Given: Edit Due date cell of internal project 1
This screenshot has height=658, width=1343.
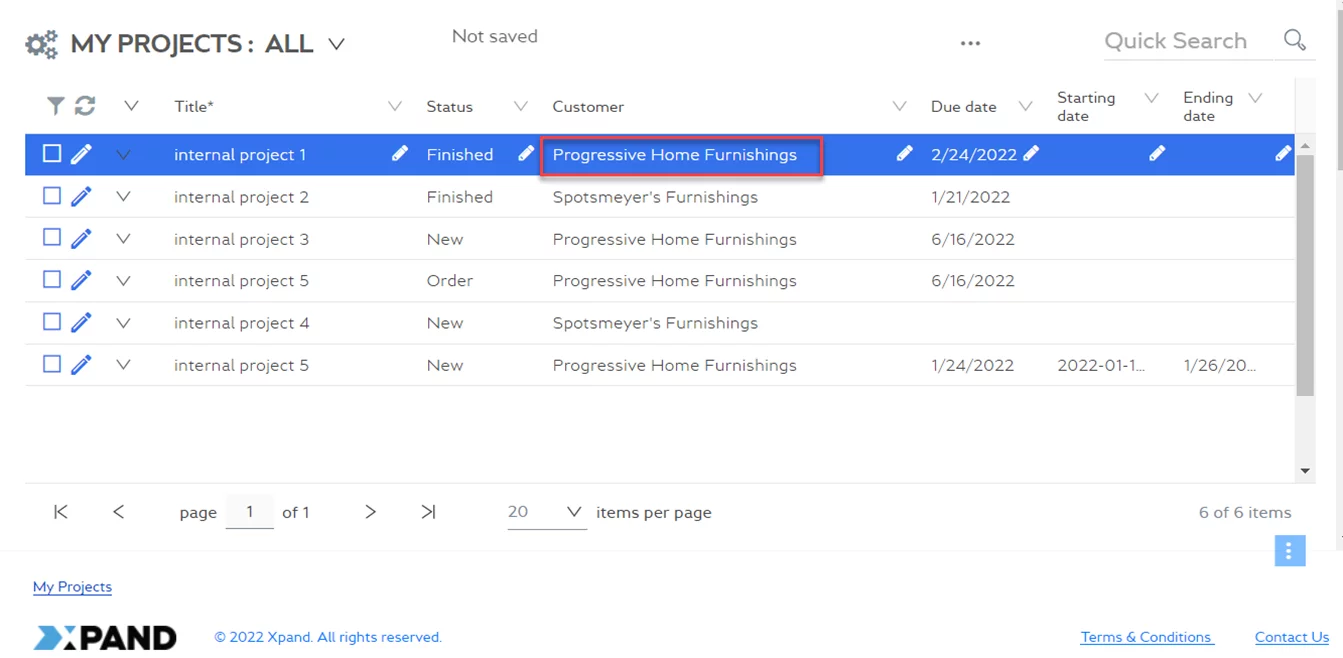Looking at the screenshot, I should pyautogui.click(x=1031, y=154).
